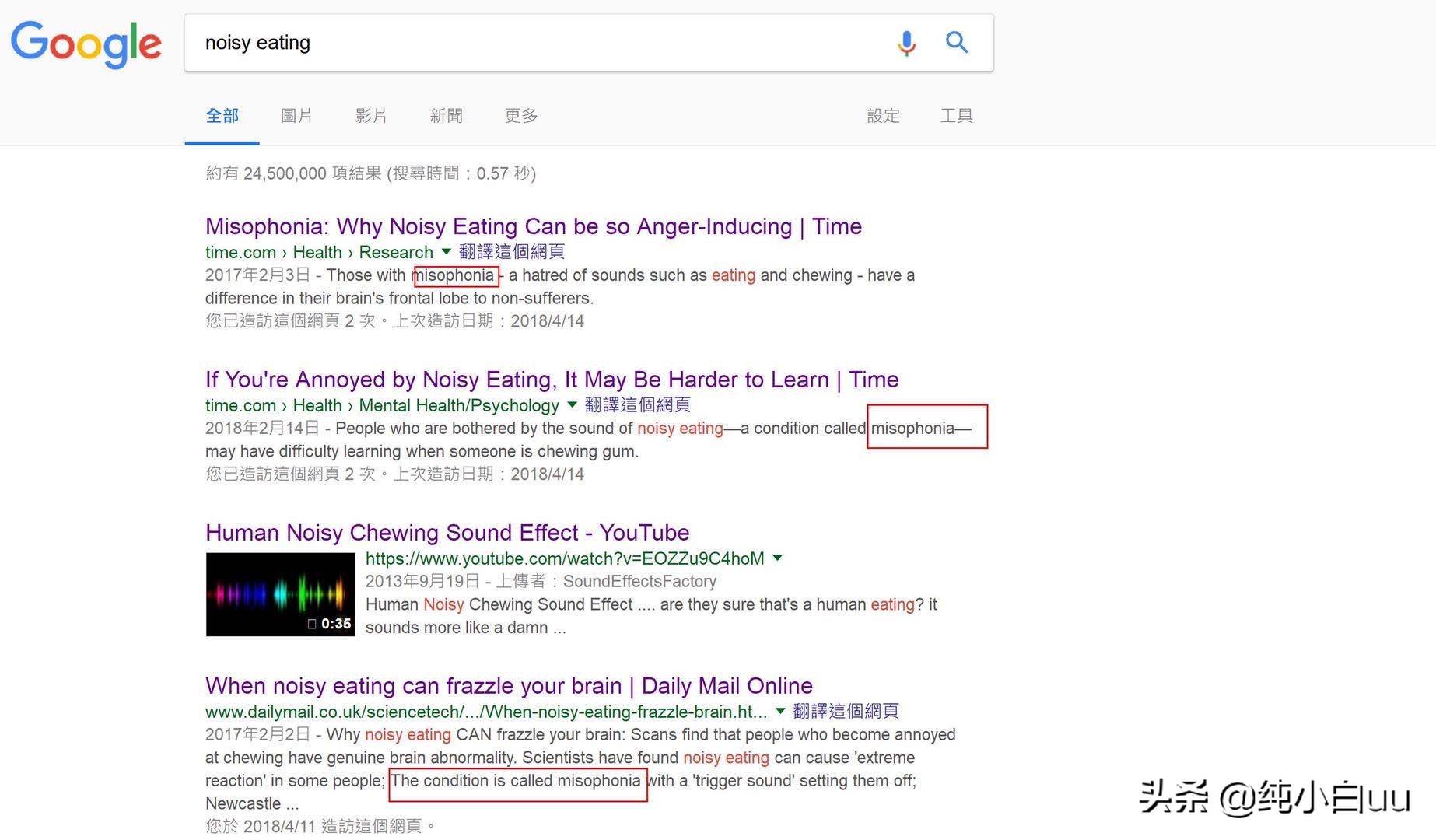Screen dimensions: 1436x840
Task: Open the 更多 menu
Action: pyautogui.click(x=521, y=116)
